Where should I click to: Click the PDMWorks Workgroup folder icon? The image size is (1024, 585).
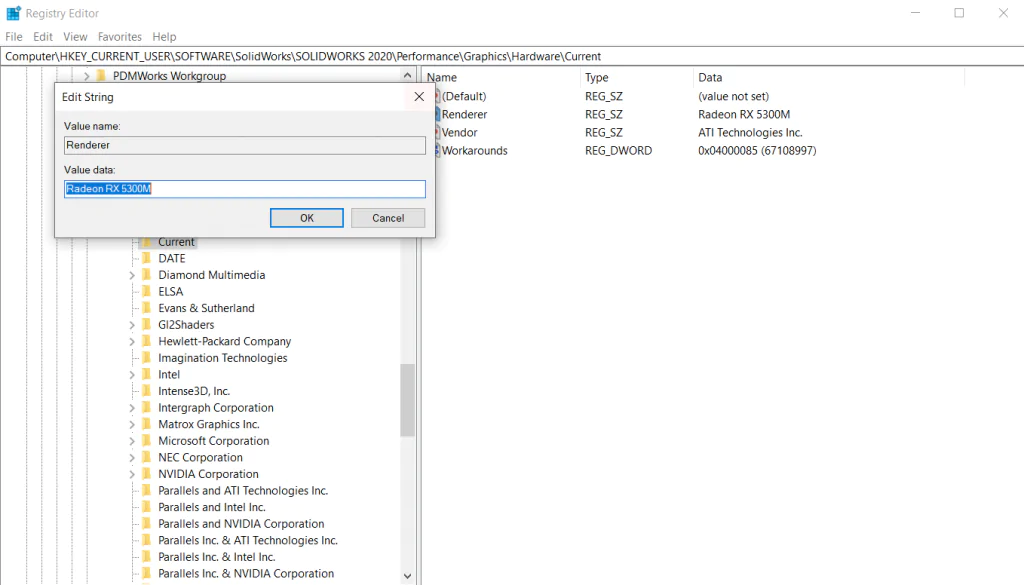(101, 76)
